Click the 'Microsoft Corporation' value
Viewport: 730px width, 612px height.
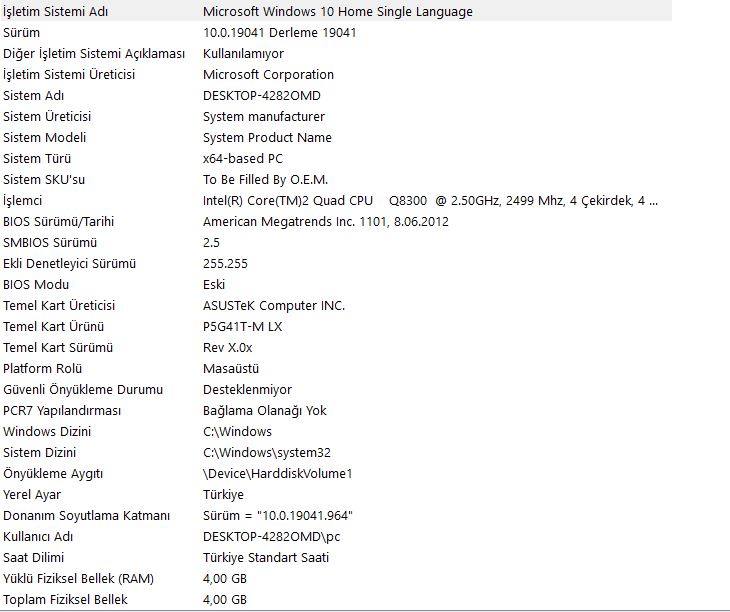[x=268, y=74]
